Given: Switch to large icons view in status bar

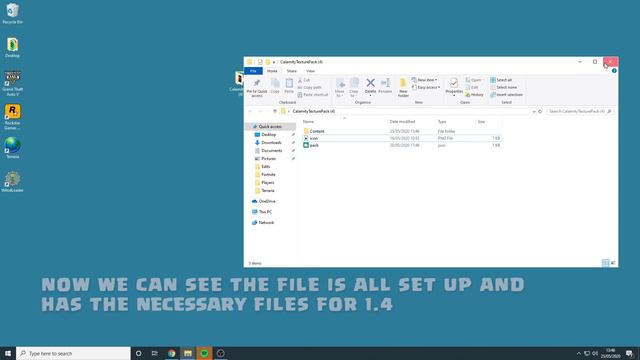Looking at the screenshot, I should tap(613, 263).
